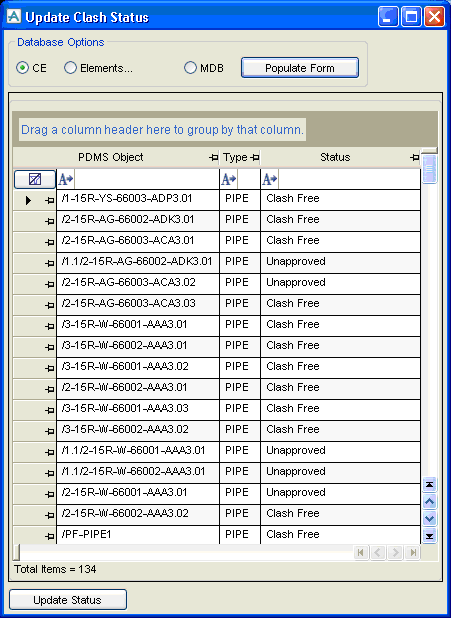Click the pin icon on the /PF-PIPE1 row

50,536
